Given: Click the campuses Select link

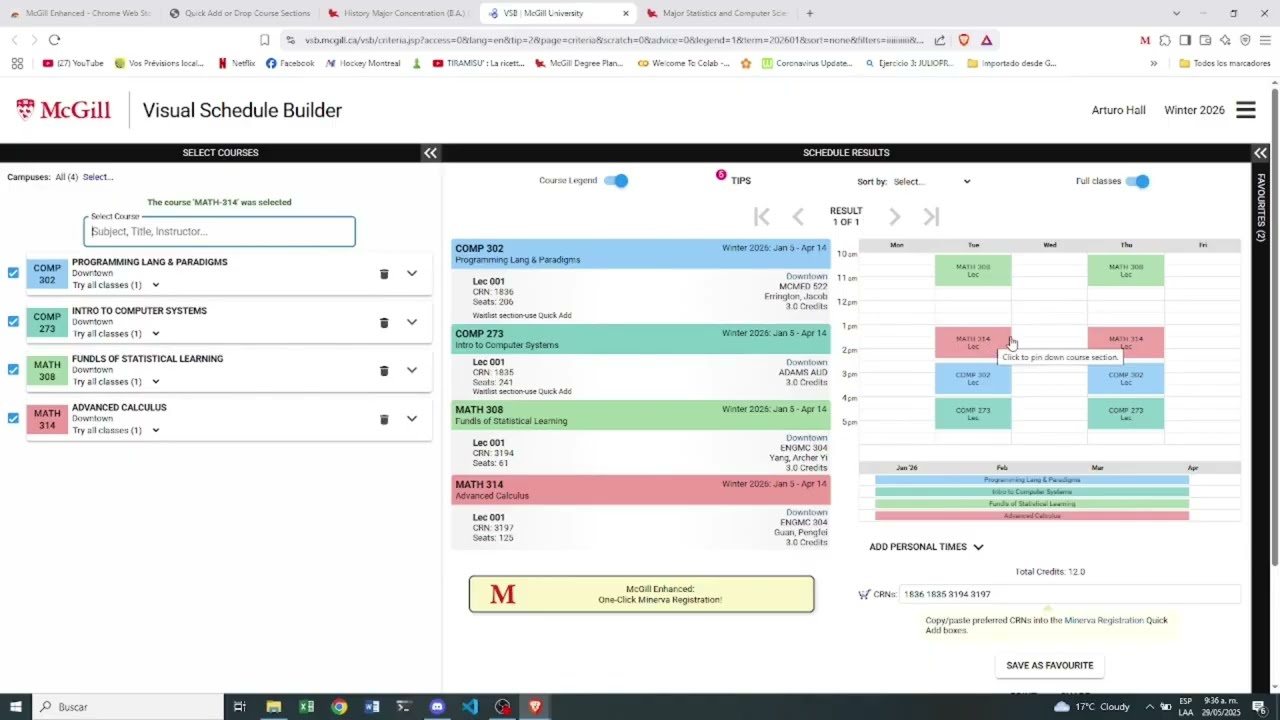Looking at the screenshot, I should pos(98,177).
